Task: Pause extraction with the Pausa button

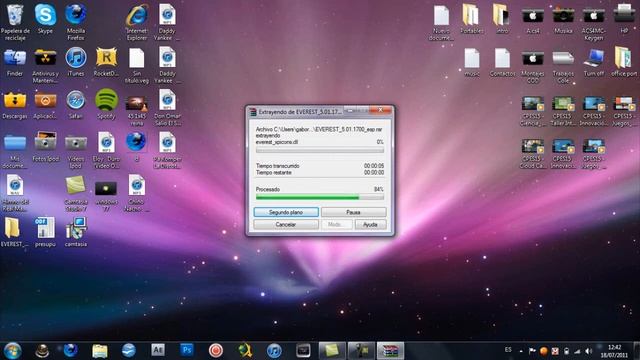Action: point(353,212)
